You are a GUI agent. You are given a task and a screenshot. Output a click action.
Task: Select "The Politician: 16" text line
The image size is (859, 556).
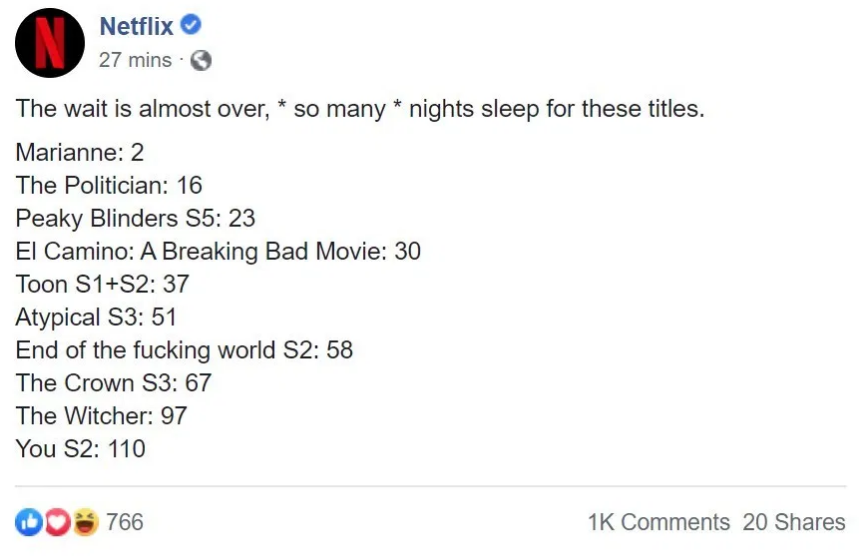[x=109, y=185]
